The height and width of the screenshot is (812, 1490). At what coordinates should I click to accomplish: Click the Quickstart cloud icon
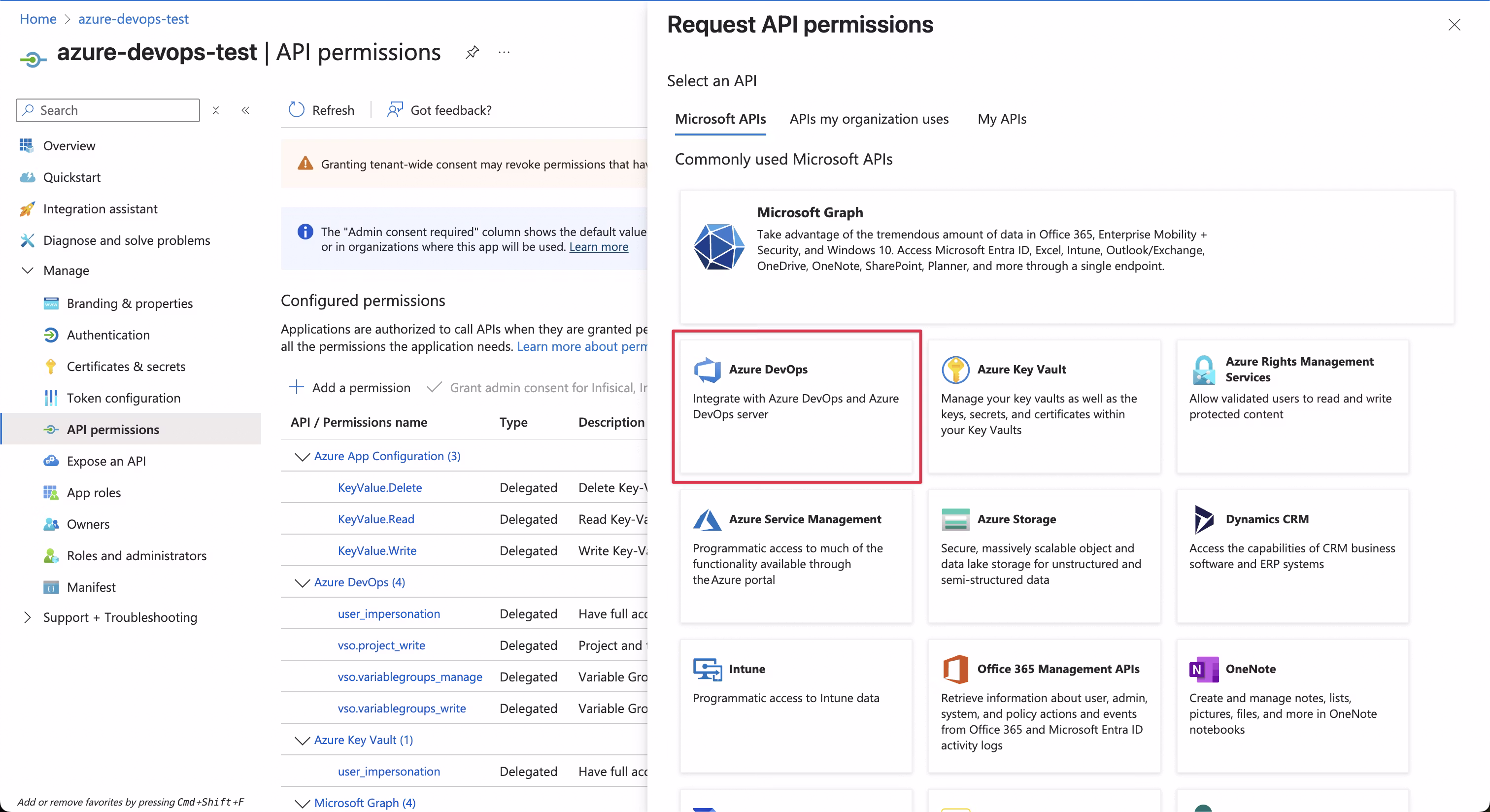[27, 177]
